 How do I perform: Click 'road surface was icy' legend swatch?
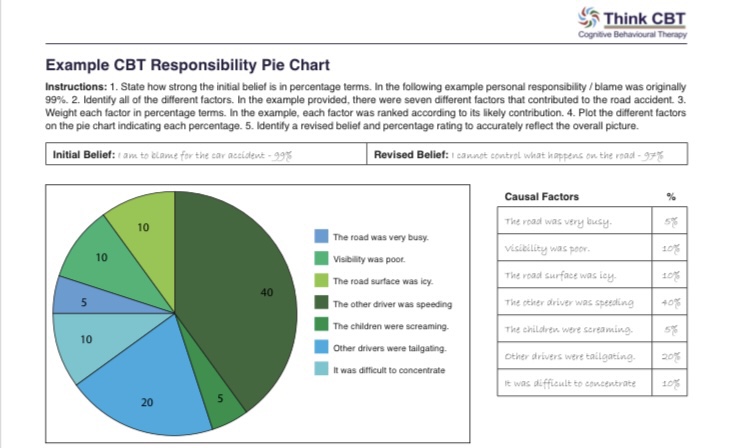pos(321,281)
